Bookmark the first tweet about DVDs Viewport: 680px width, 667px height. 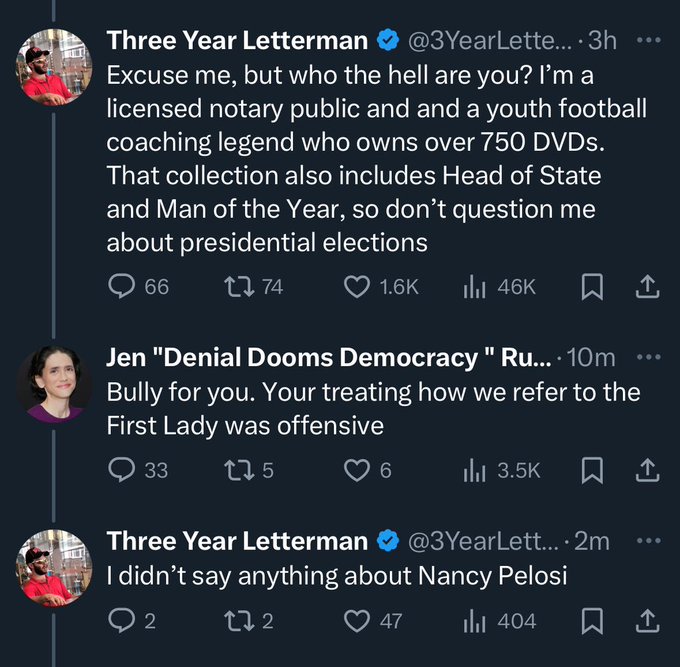592,287
